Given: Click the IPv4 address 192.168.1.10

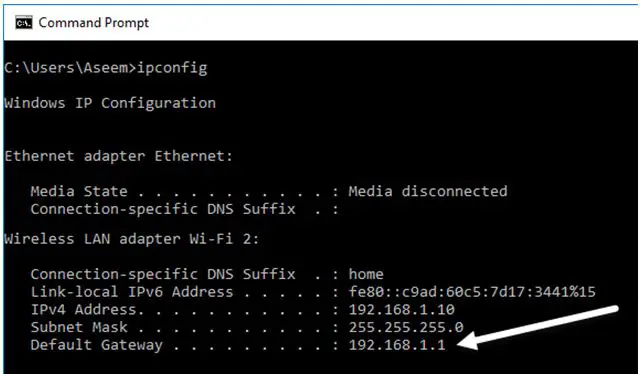Looking at the screenshot, I should tap(402, 309).
